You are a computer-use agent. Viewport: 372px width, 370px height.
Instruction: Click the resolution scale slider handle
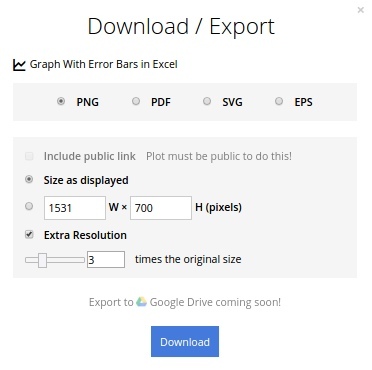click(x=42, y=260)
